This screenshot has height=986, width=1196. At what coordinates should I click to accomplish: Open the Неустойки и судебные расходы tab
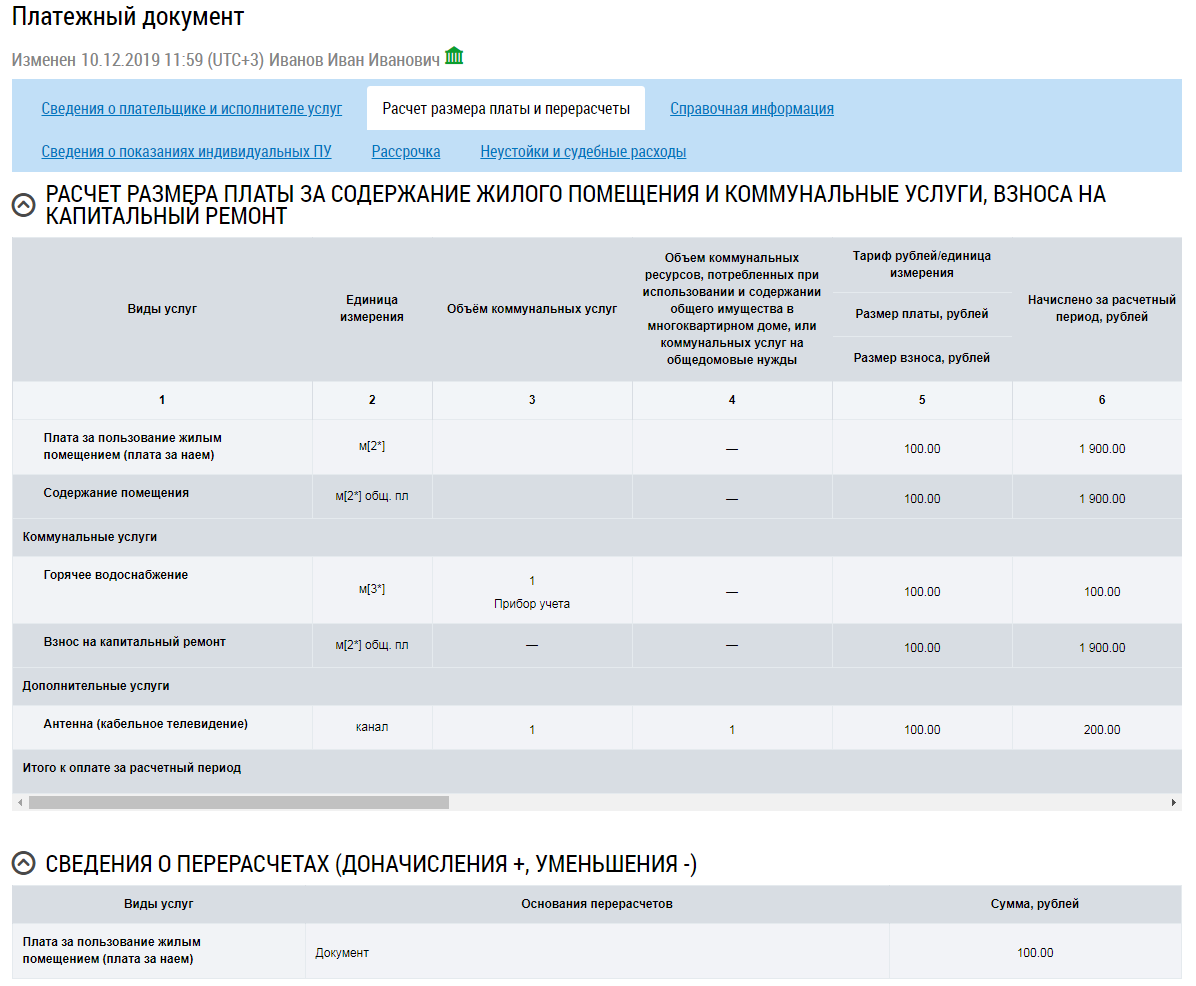coord(583,152)
